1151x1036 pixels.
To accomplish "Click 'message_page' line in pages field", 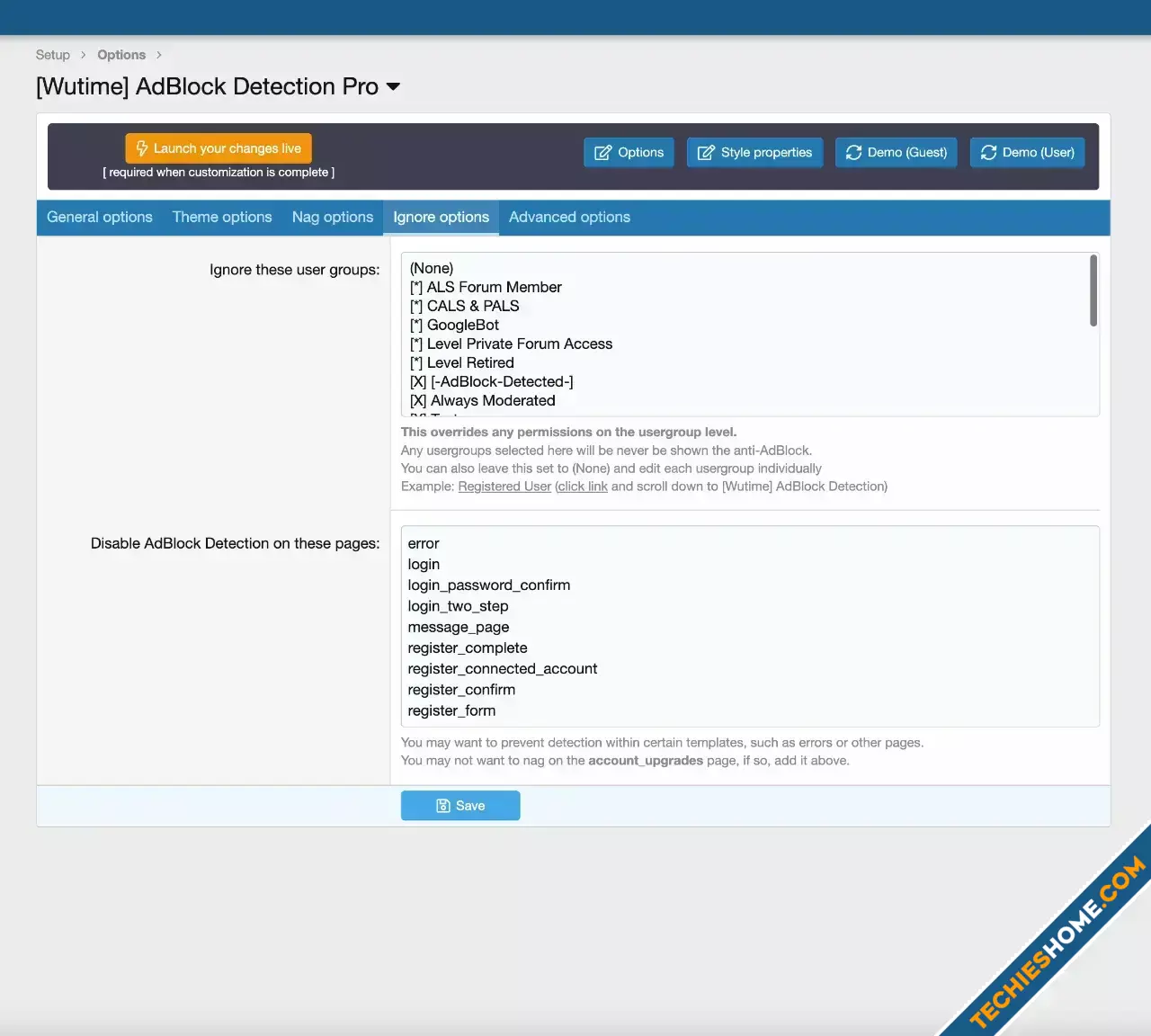I will pos(459,627).
